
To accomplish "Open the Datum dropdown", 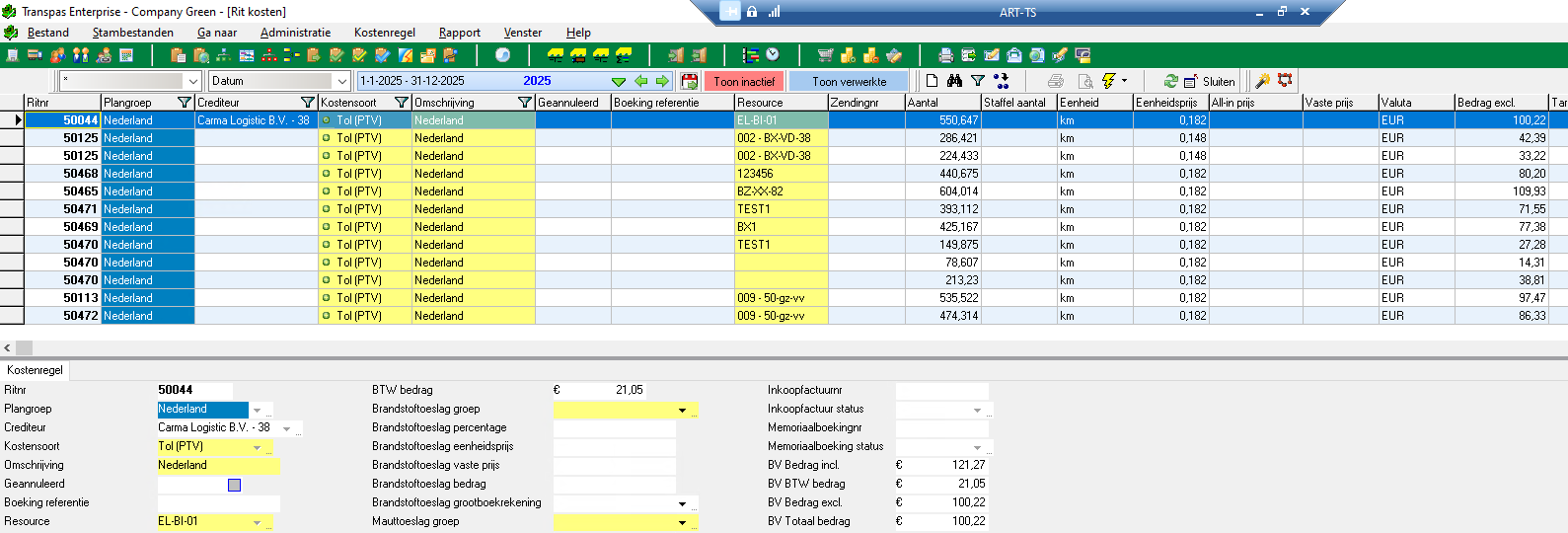I will 341,81.
